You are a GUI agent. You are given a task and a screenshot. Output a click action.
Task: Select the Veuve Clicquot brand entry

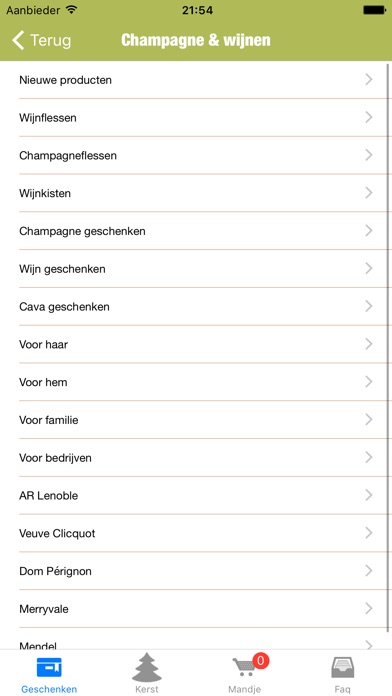pos(196,533)
